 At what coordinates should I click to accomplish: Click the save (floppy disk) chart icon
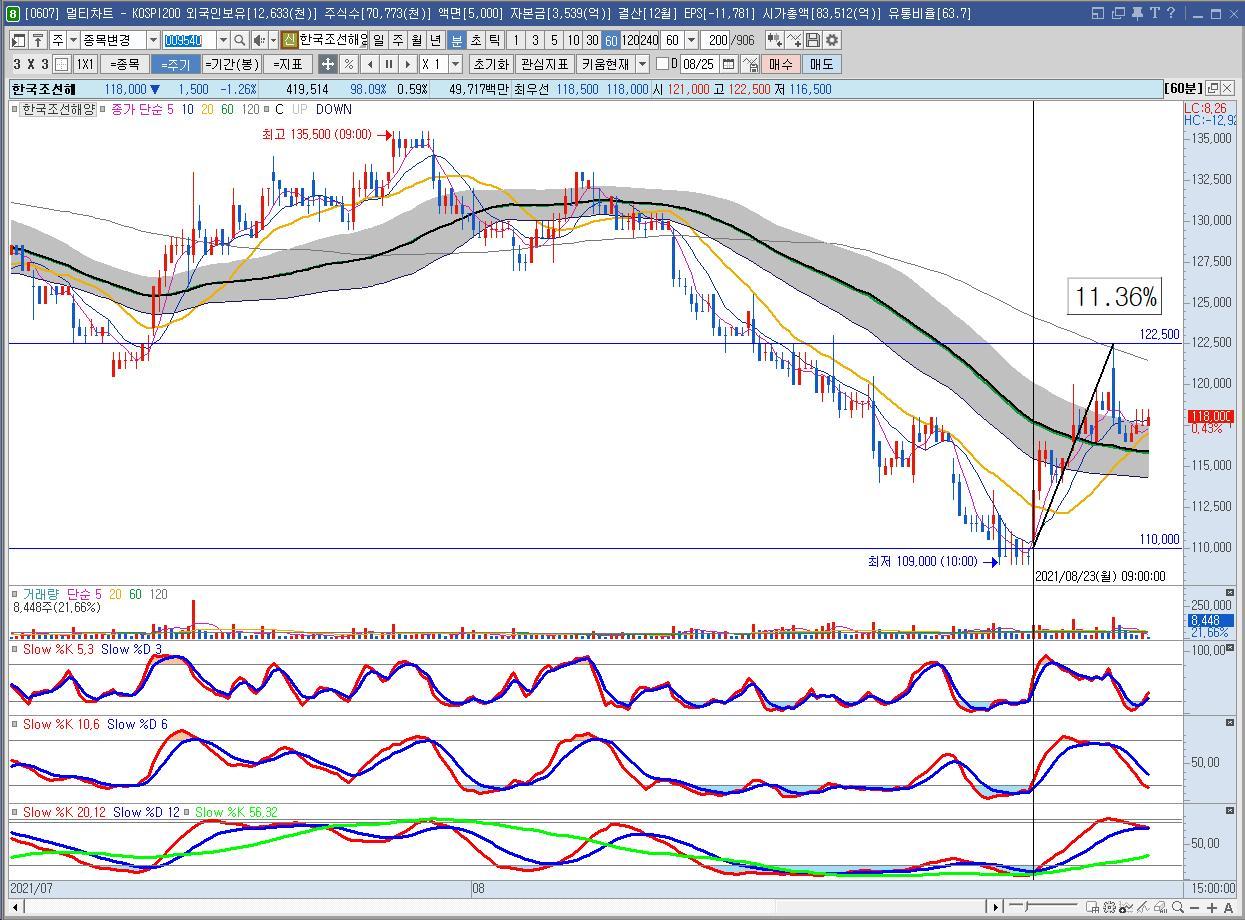[x=812, y=40]
